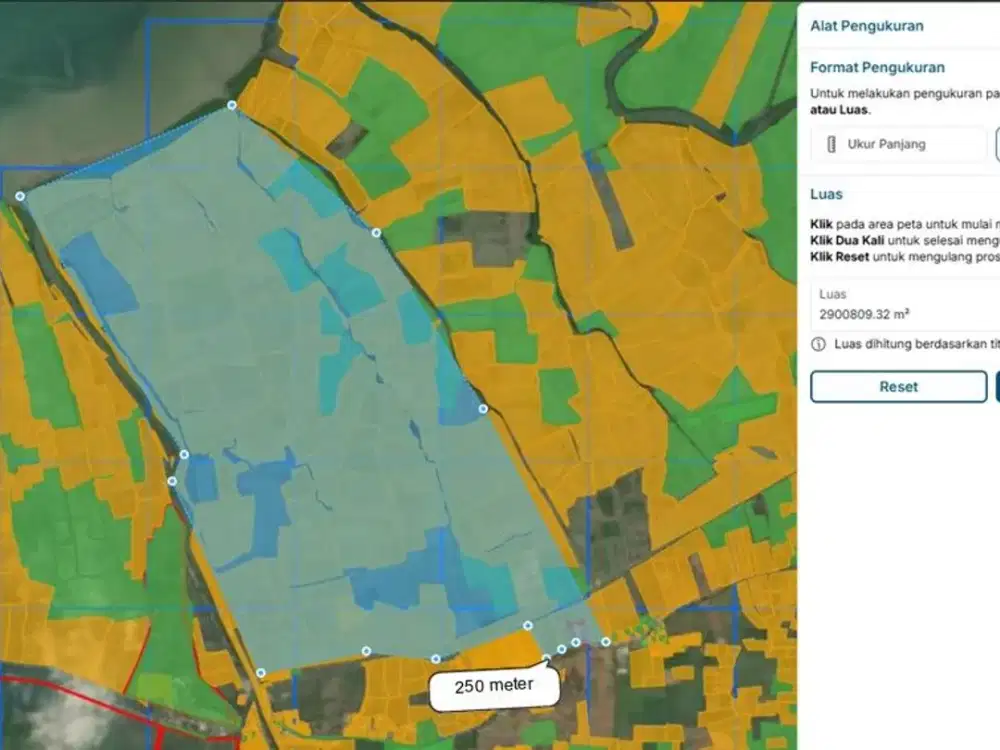
Task: Select the Ukur Panjang measurement option
Action: pos(899,144)
